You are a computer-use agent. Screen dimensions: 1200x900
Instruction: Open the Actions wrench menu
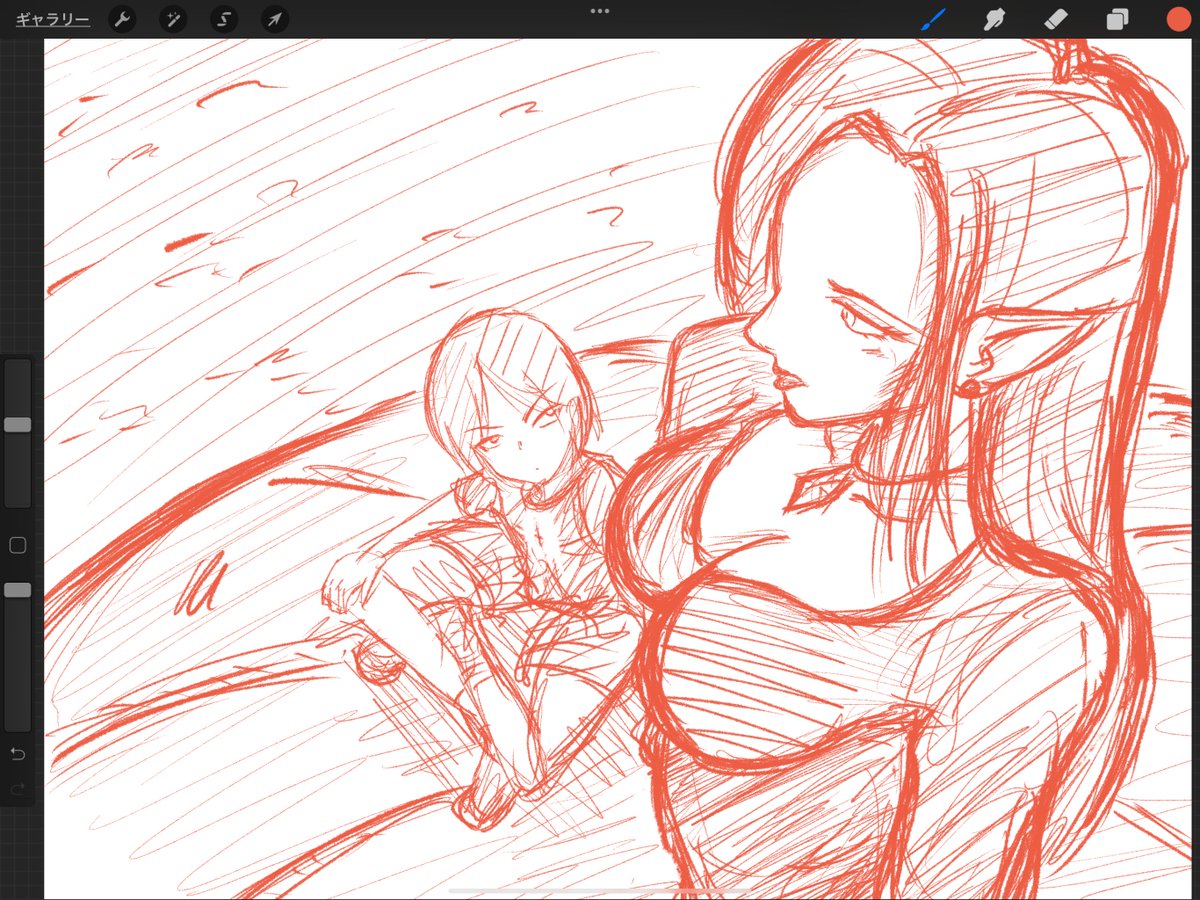coord(122,19)
